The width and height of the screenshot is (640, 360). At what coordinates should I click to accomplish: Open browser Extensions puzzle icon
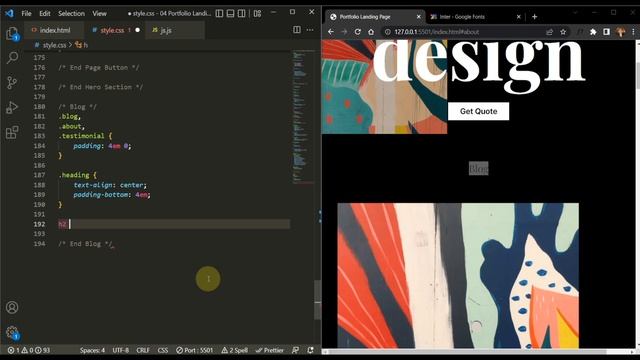click(x=593, y=32)
